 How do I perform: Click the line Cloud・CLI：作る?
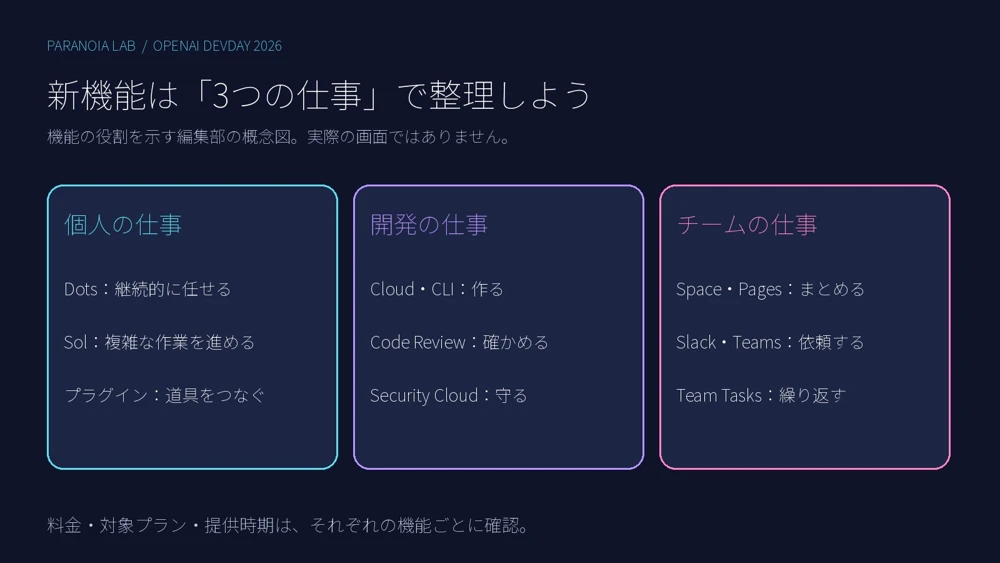[x=437, y=289]
